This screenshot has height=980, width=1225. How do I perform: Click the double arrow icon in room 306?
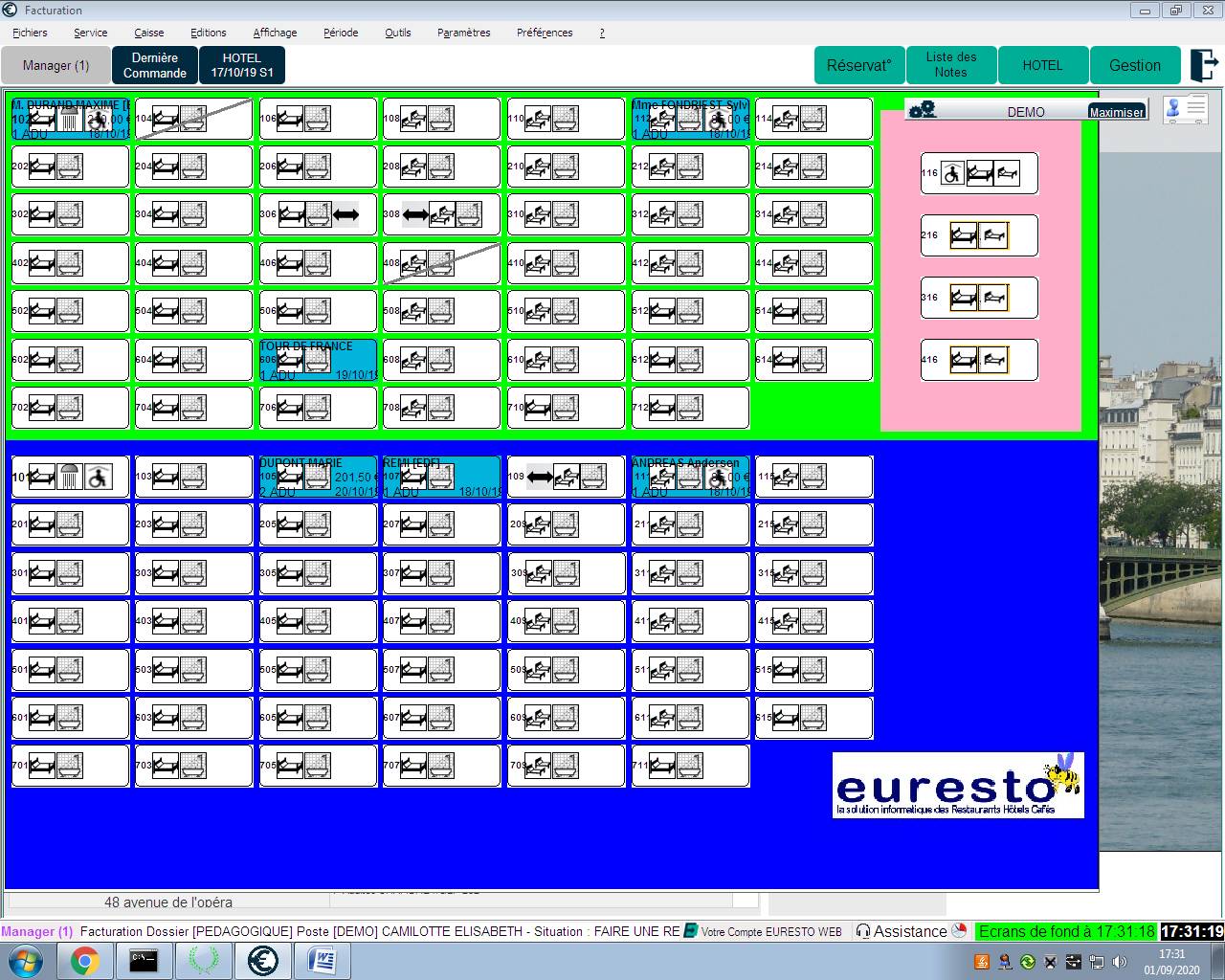click(345, 214)
